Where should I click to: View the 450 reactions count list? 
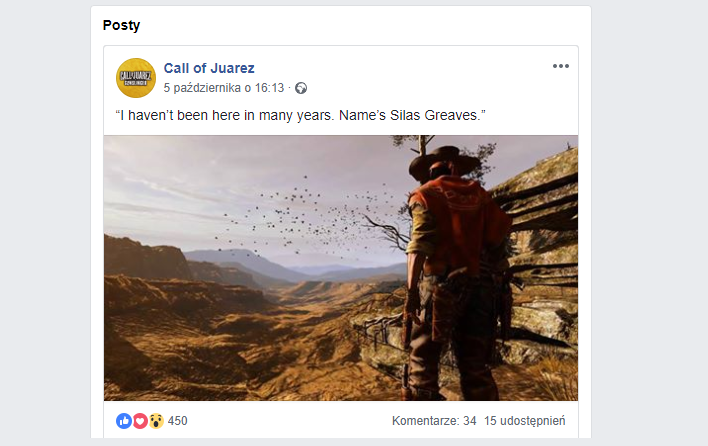point(177,421)
